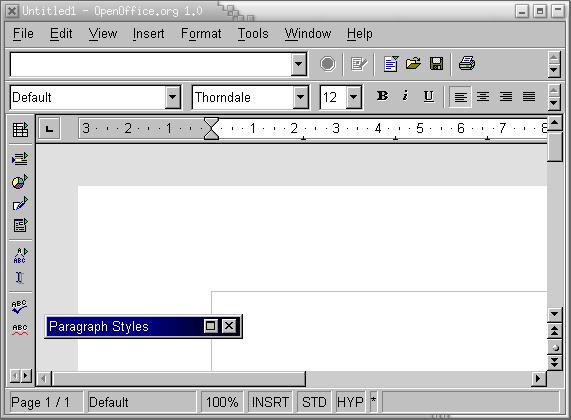The height and width of the screenshot is (420, 571).
Task: Save document with floppy disk icon
Action: pyautogui.click(x=436, y=64)
